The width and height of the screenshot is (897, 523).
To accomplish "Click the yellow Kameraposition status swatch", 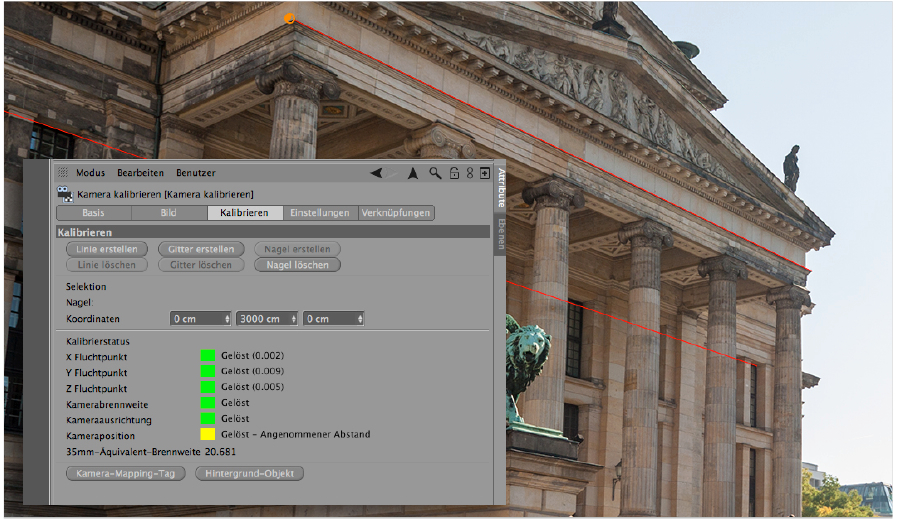I will (x=208, y=434).
